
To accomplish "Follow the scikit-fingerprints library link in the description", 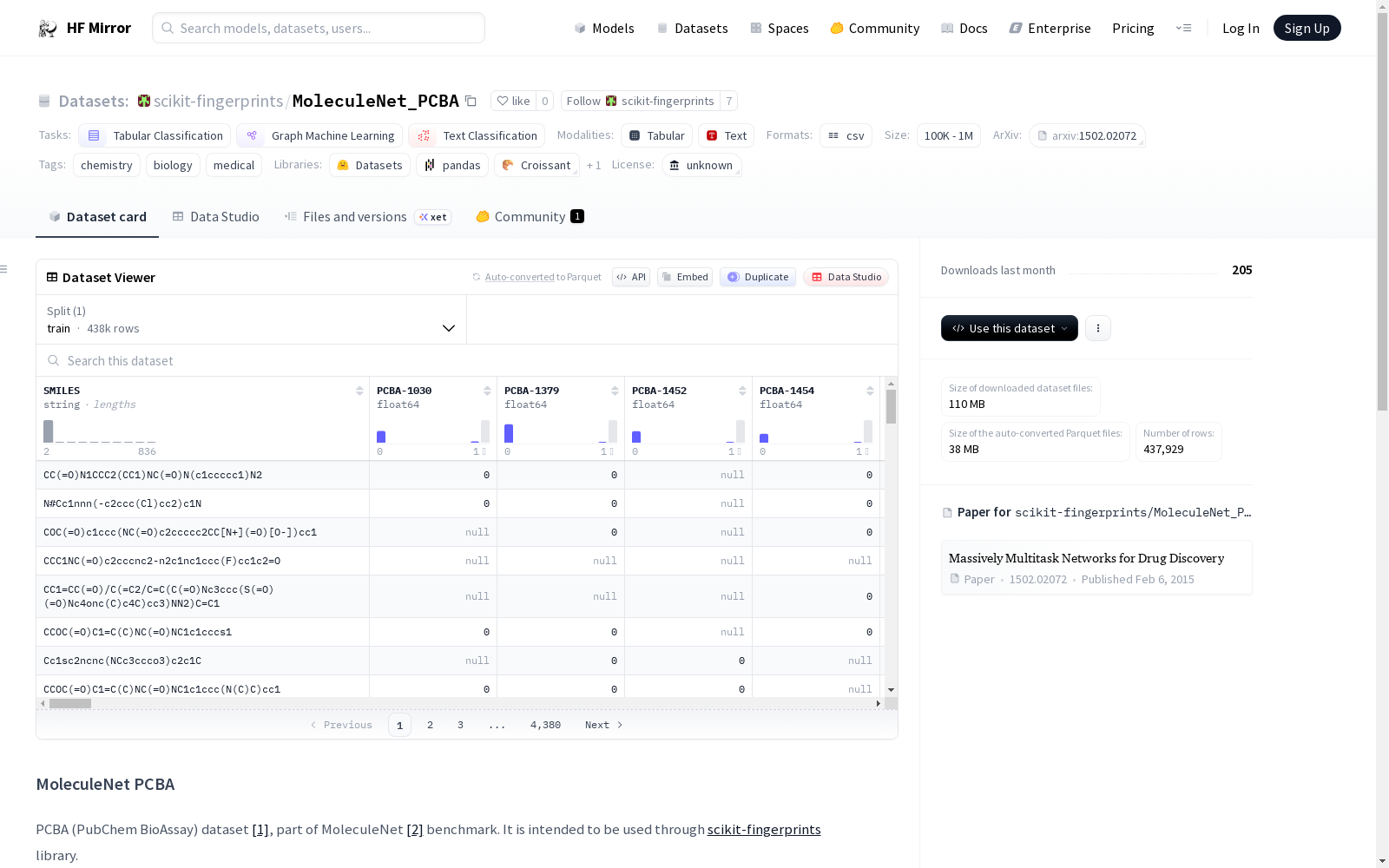I will 764,829.
